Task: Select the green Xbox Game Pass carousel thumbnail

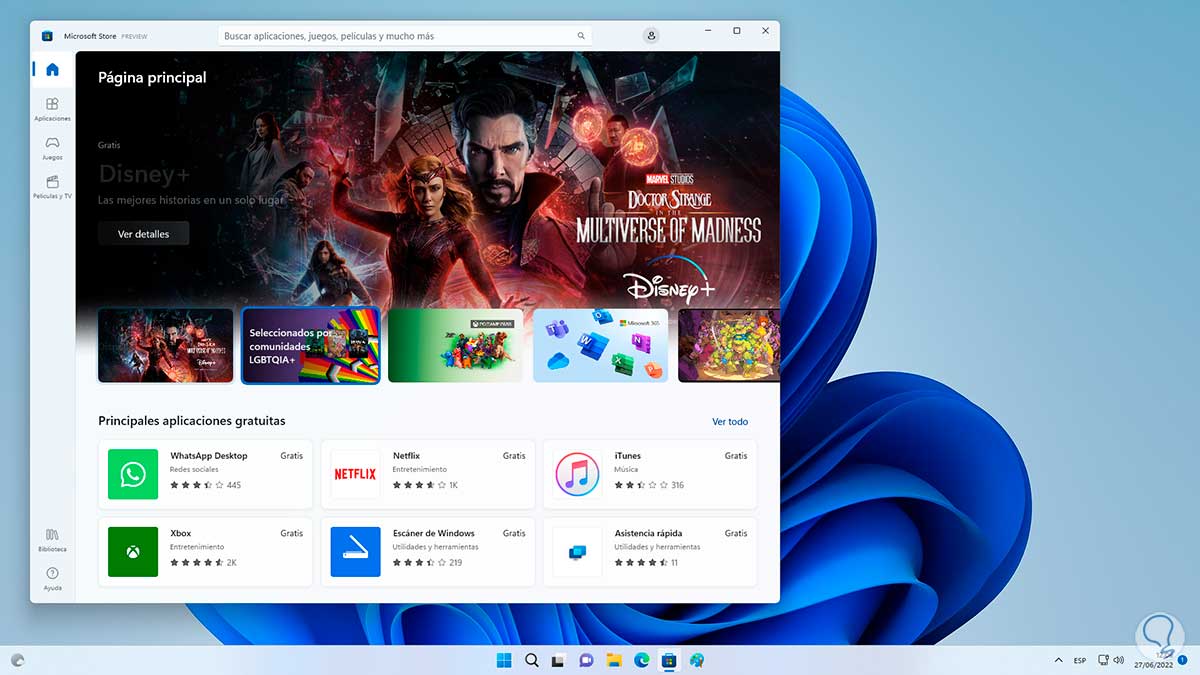Action: pos(455,346)
